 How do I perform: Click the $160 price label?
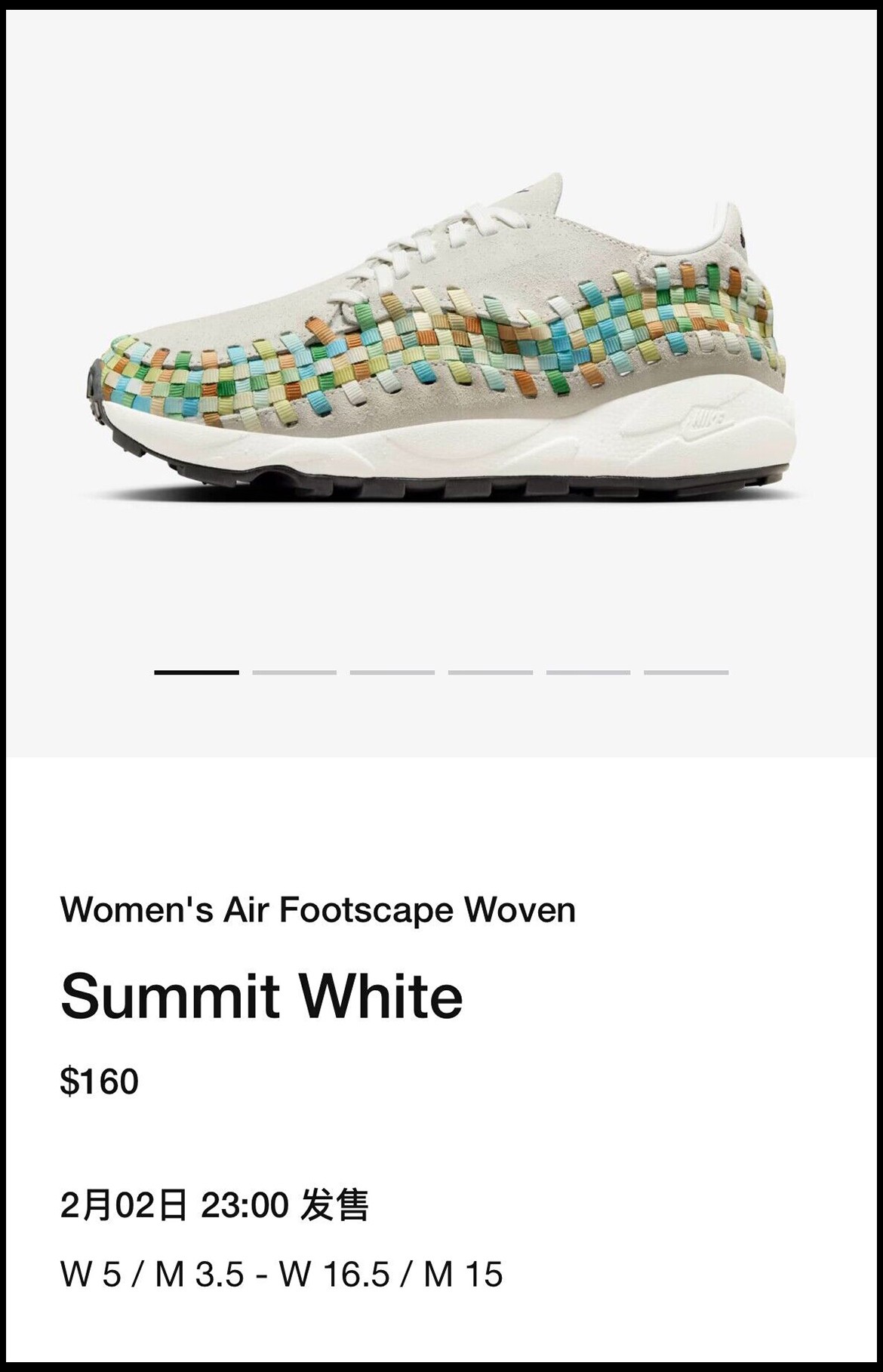(x=99, y=1081)
